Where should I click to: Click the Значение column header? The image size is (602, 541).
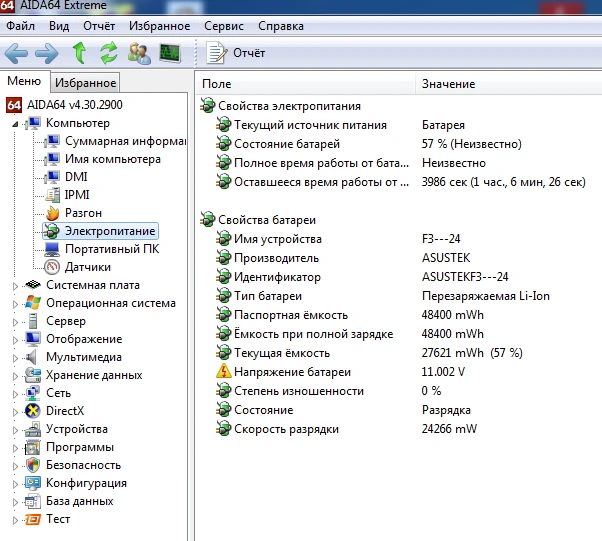click(x=509, y=84)
